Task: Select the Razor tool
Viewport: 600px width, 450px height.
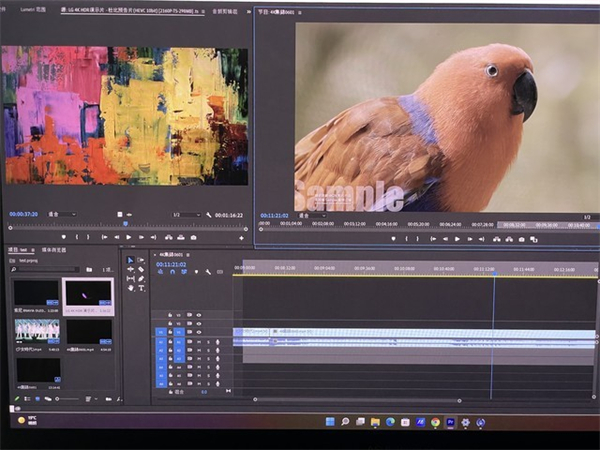Action: (141, 269)
